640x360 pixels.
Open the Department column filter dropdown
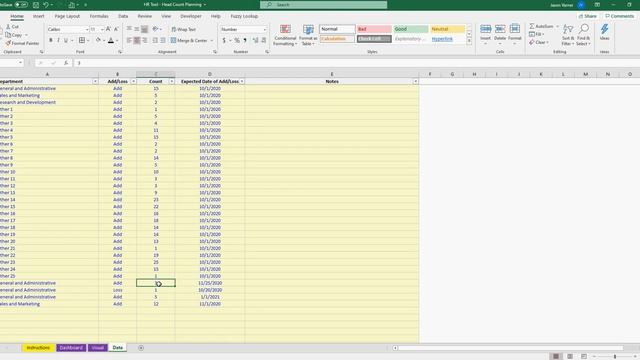coord(95,82)
